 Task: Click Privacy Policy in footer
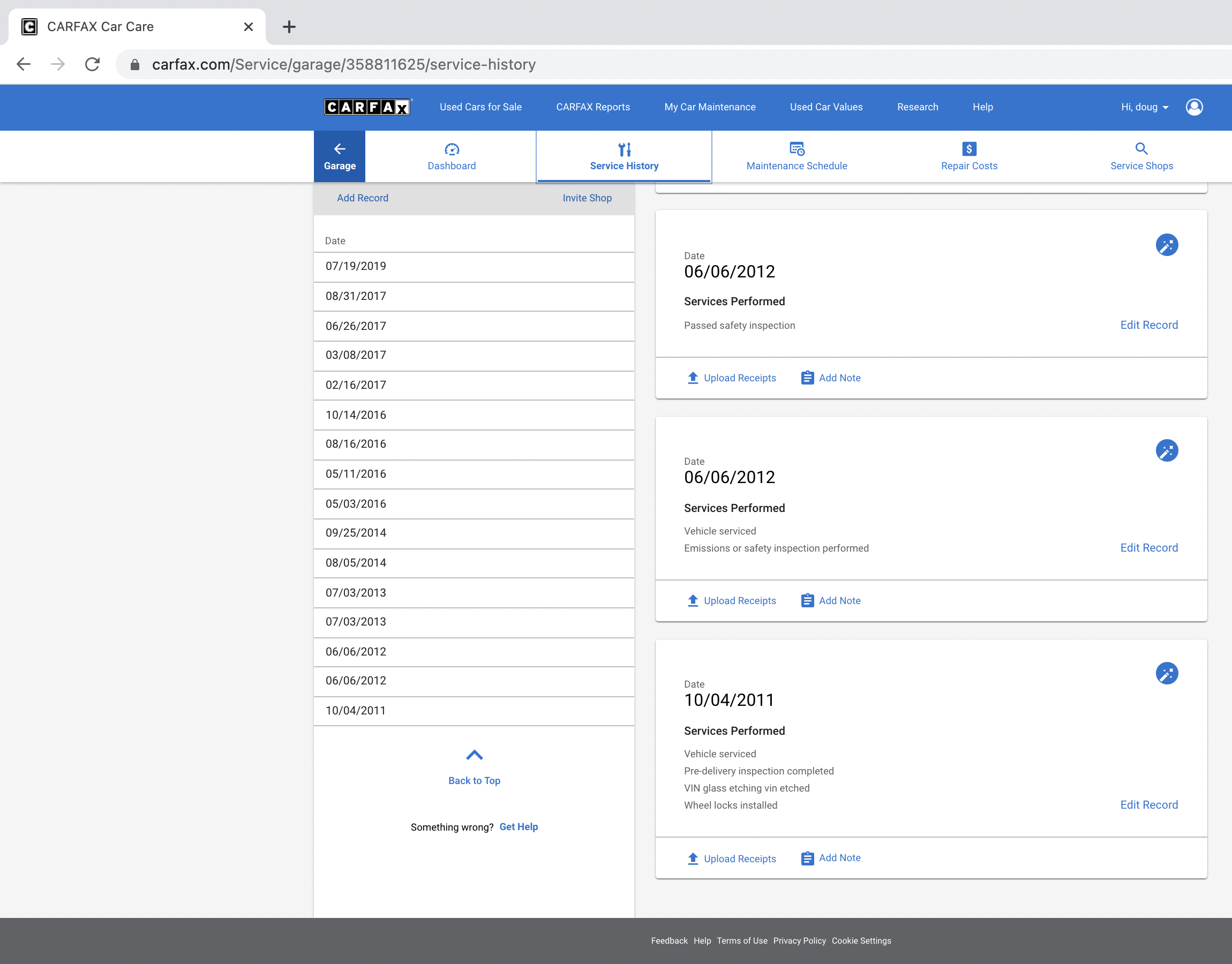click(x=799, y=941)
